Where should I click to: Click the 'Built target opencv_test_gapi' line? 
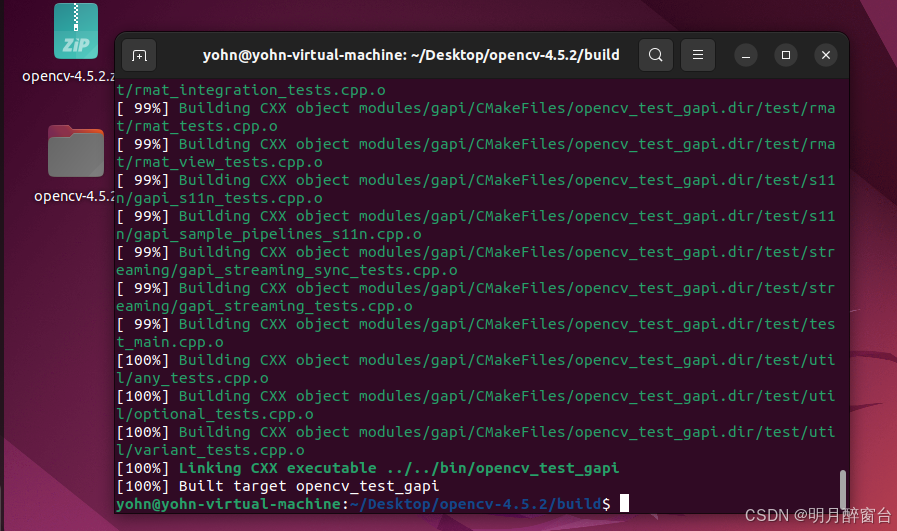click(x=278, y=486)
